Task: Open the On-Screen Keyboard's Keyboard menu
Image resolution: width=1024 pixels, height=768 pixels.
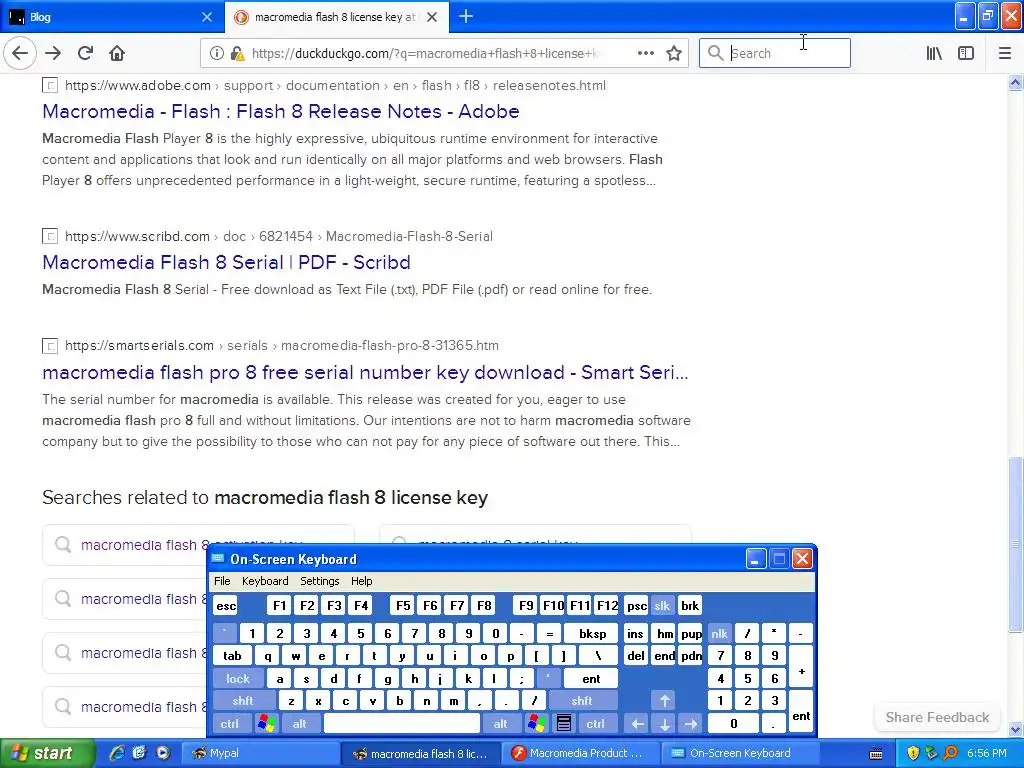Action: coord(264,581)
